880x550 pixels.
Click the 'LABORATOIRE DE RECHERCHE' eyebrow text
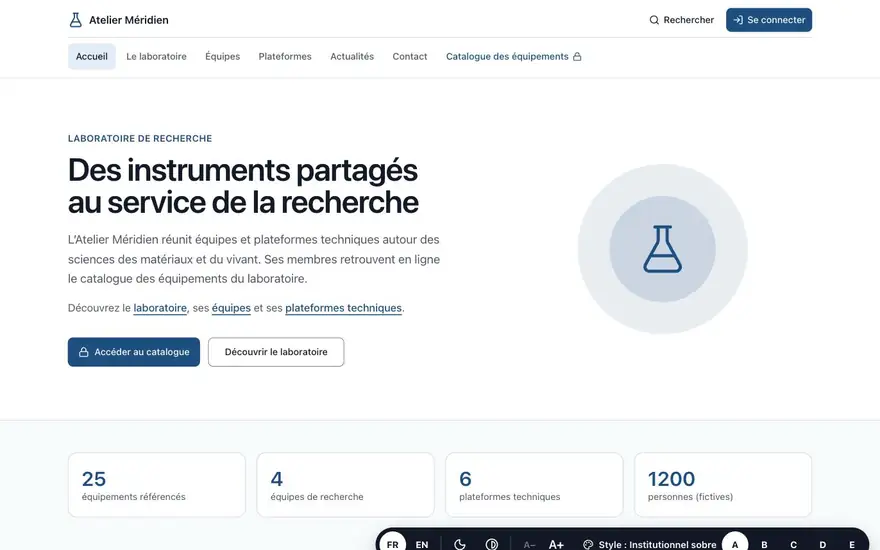(x=140, y=139)
